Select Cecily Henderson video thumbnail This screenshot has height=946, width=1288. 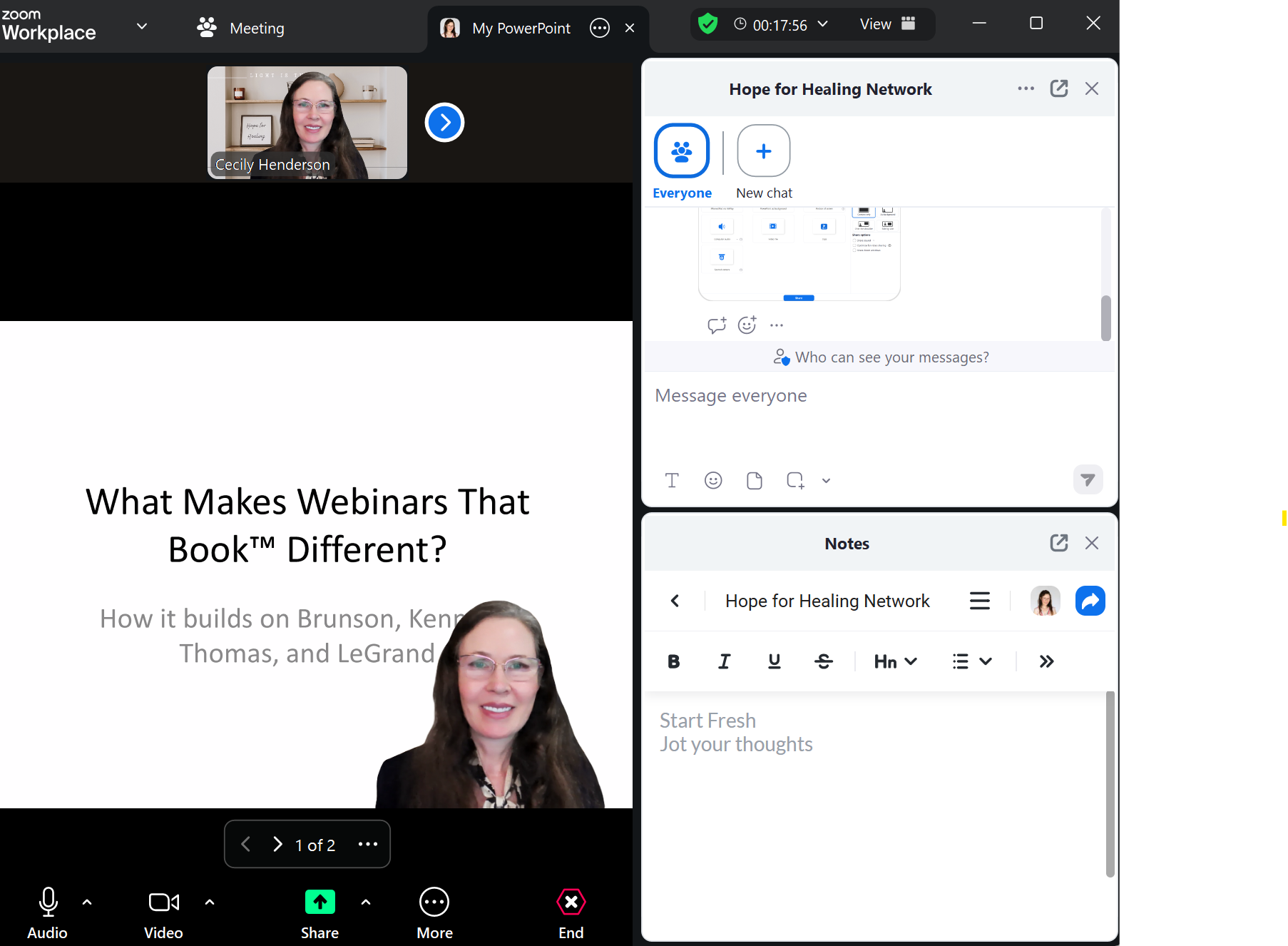(x=307, y=123)
